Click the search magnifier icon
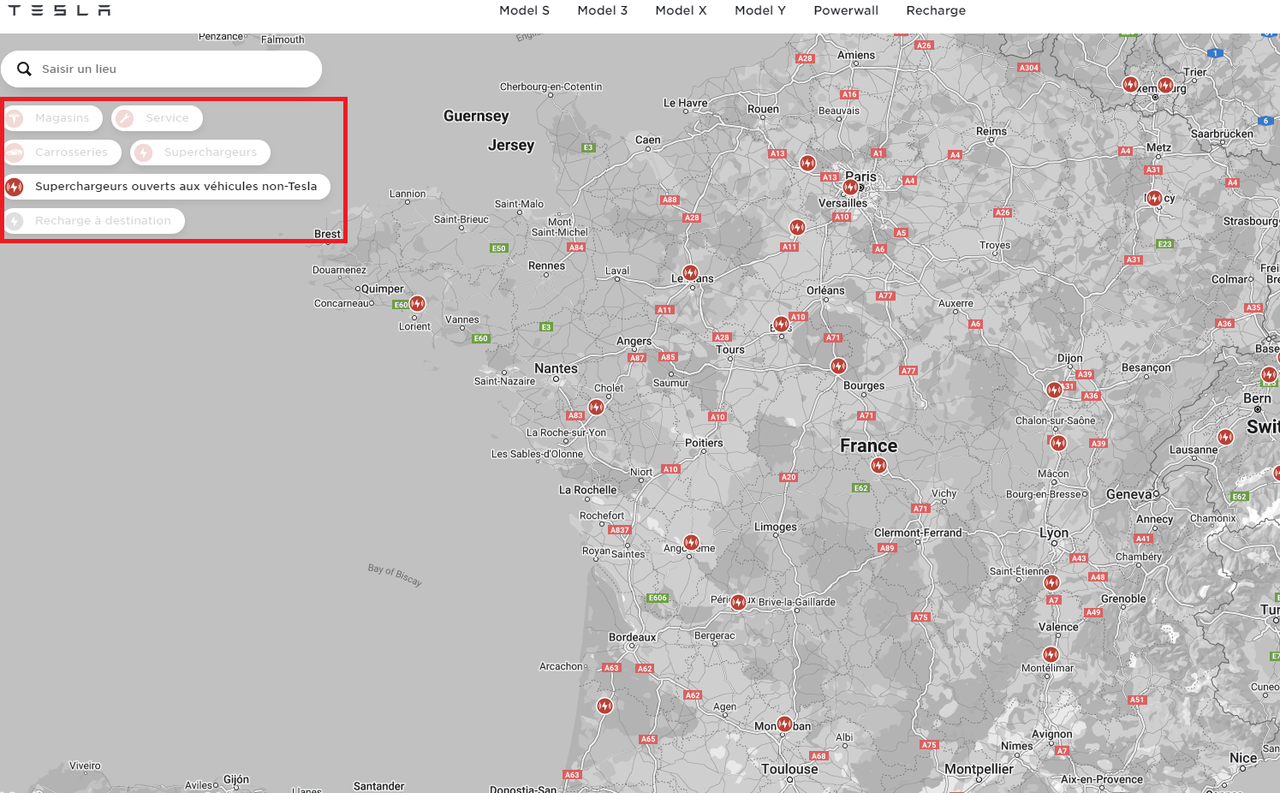Viewport: 1280px width, 793px height. tap(24, 69)
